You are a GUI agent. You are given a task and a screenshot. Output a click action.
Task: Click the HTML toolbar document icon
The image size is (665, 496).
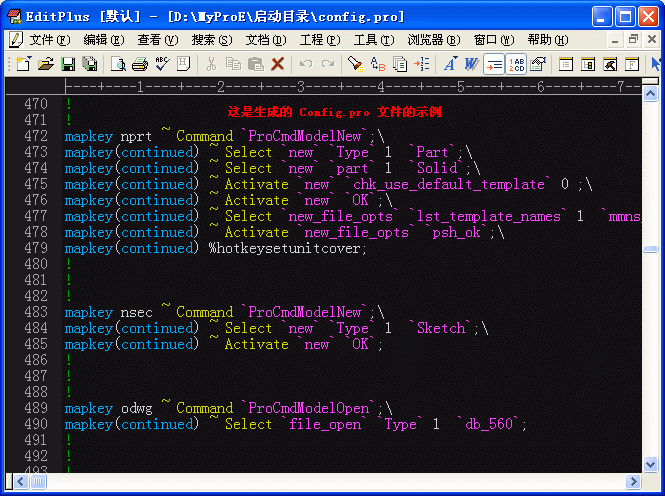click(x=184, y=64)
